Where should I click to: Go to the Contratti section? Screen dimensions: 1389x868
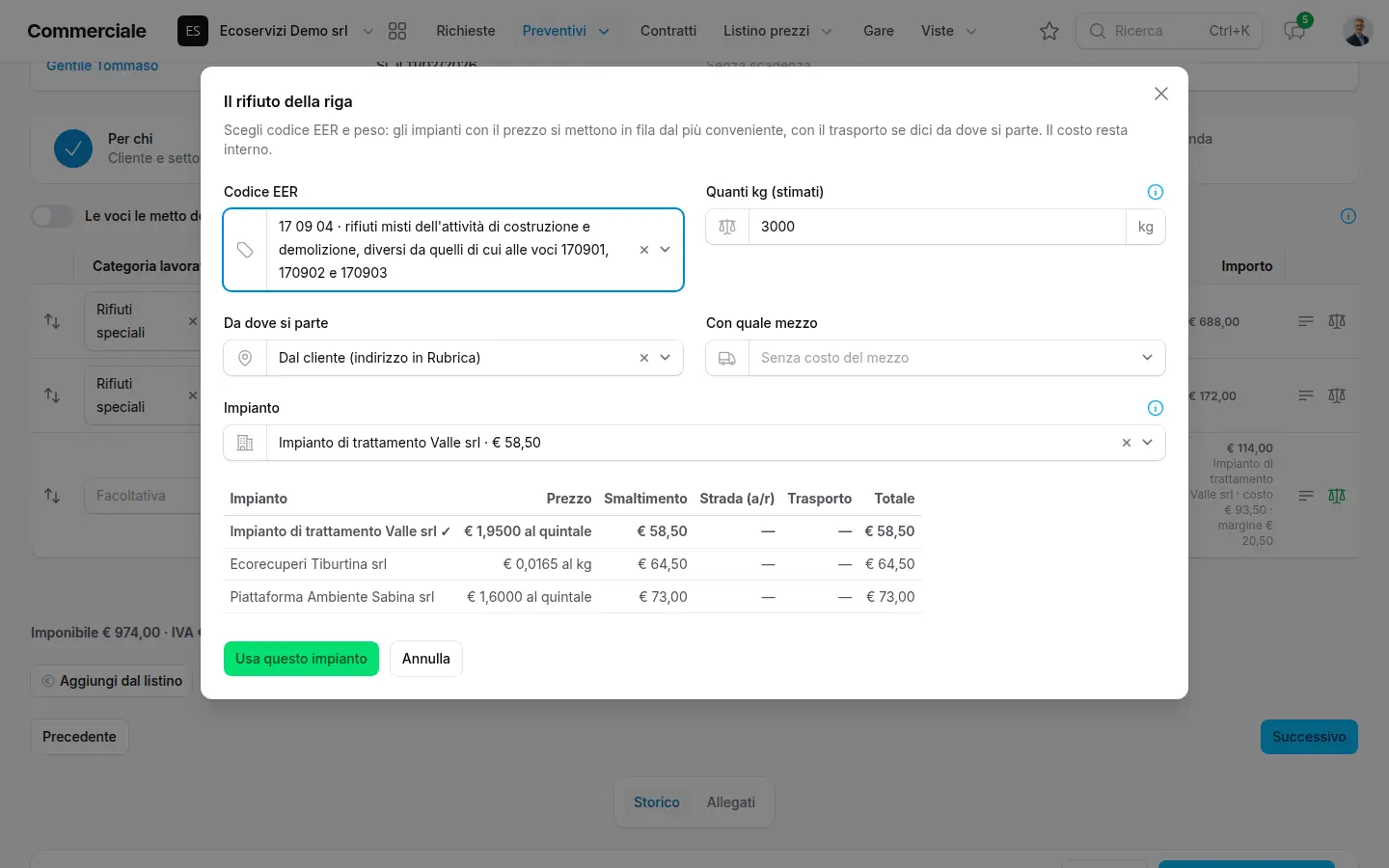(x=668, y=31)
